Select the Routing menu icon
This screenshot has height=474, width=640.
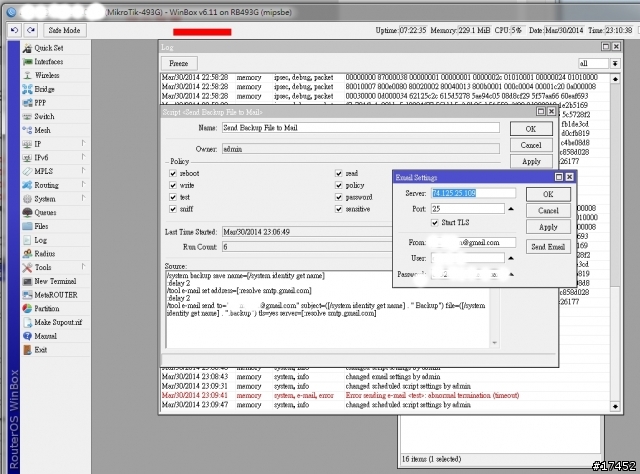tap(27, 185)
